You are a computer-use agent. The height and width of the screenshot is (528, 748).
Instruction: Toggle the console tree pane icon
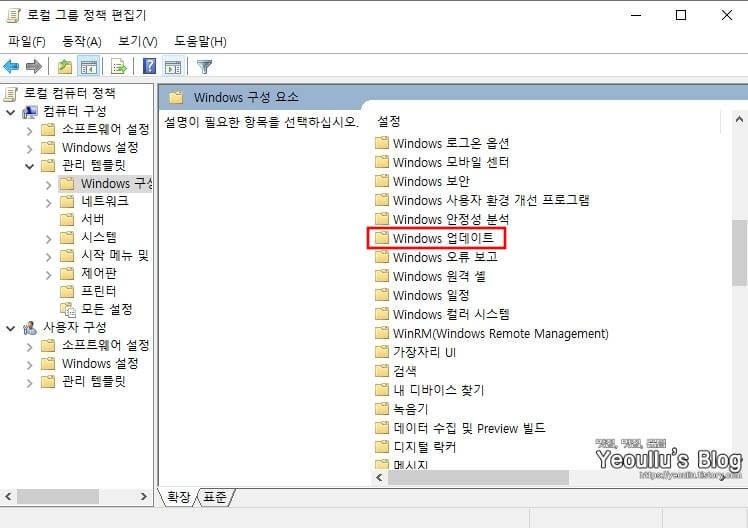(89, 66)
